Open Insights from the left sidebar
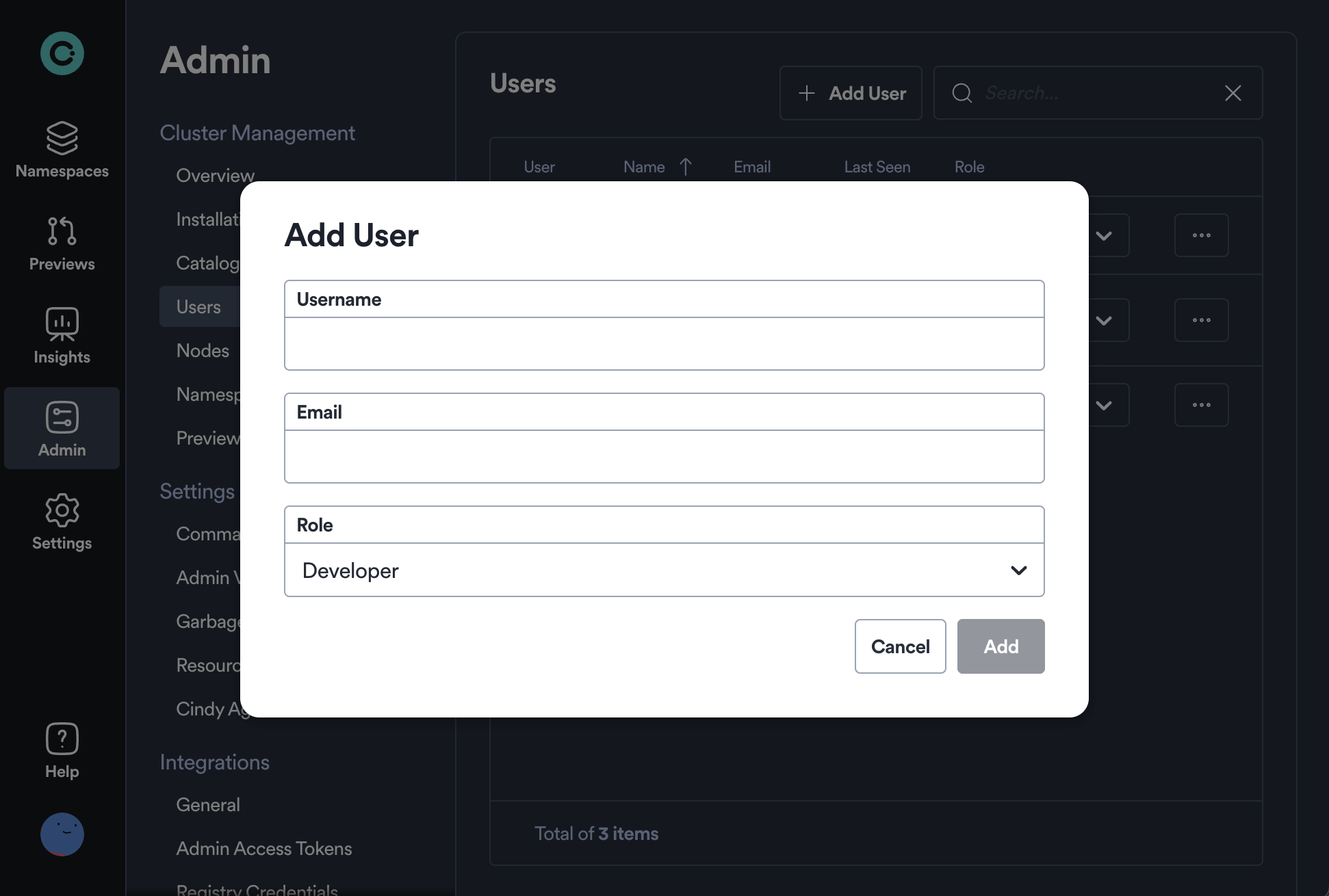This screenshot has height=896, width=1329. (62, 335)
